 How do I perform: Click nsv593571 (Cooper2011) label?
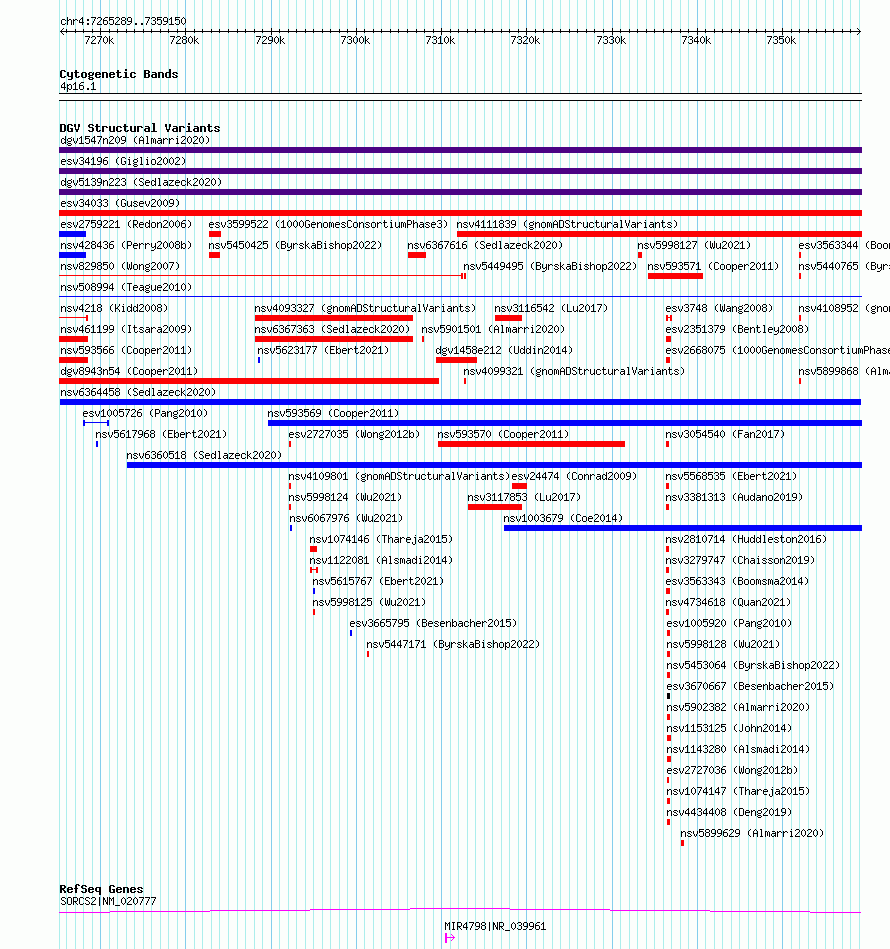point(713,266)
